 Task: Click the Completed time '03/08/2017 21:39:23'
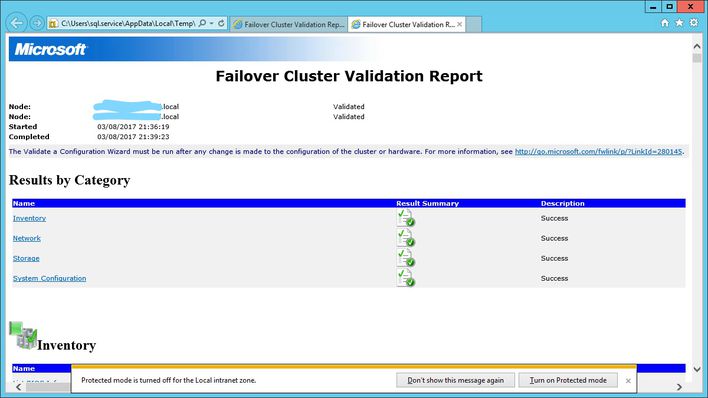pyautogui.click(x=133, y=136)
